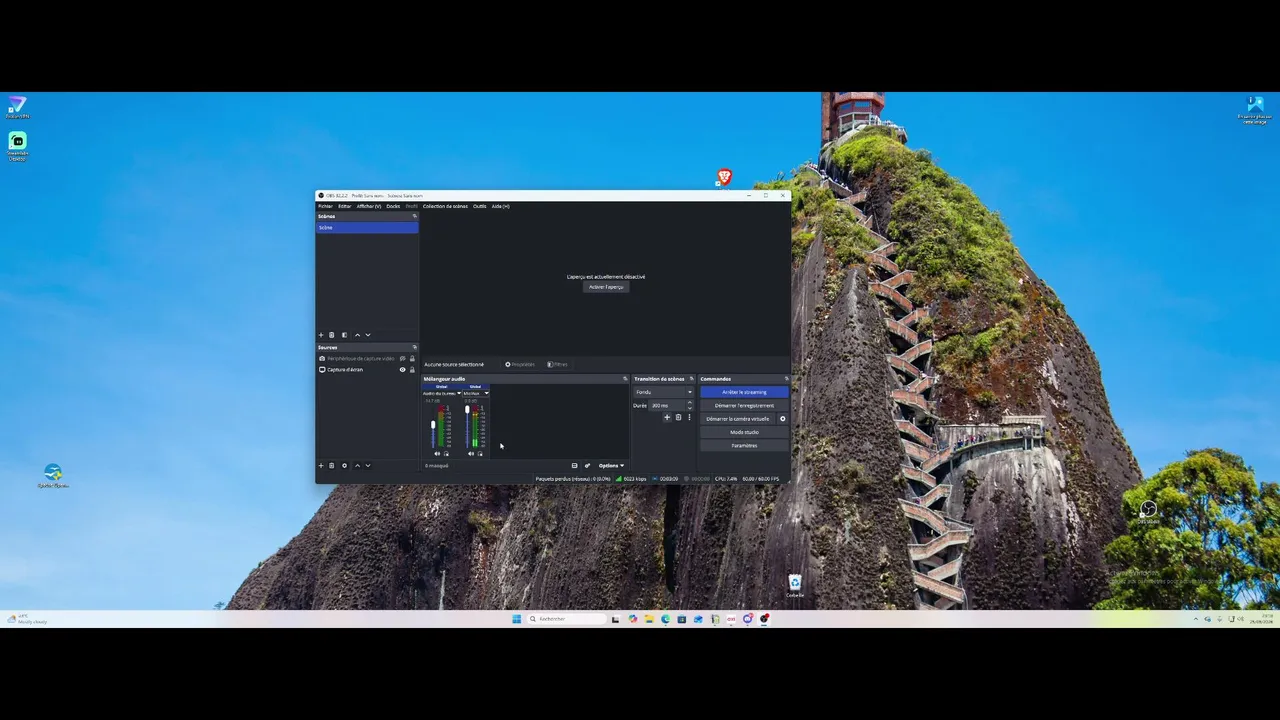1280x720 pixels.
Task: Open the Docks menu
Action: (x=393, y=206)
